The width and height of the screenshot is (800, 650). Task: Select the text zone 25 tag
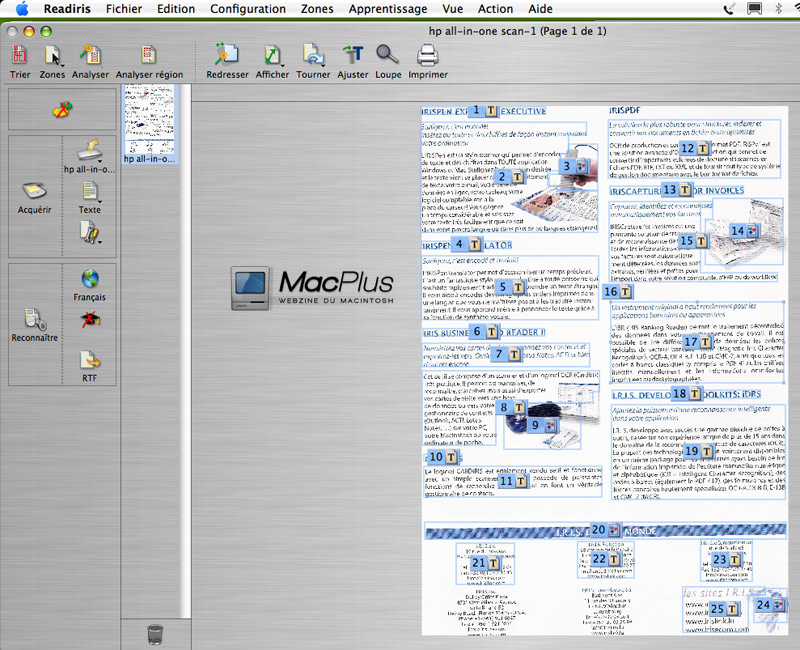(x=724, y=609)
